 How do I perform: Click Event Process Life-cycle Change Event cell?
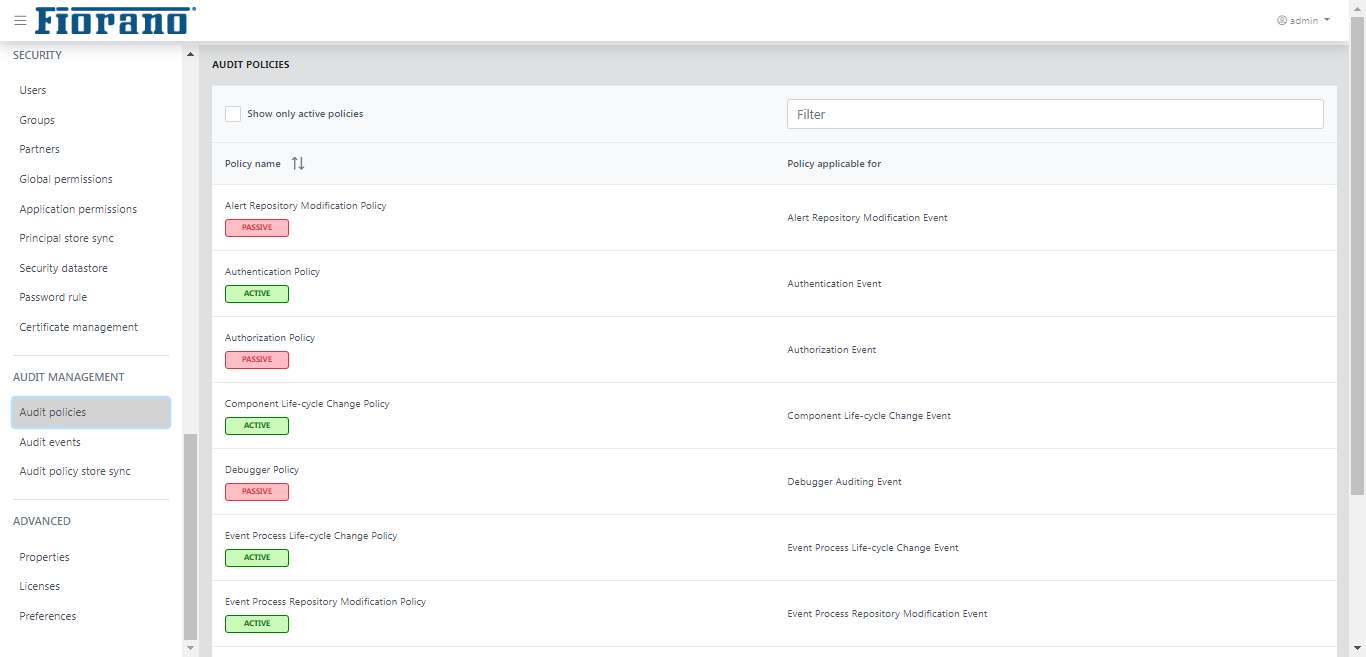873,548
